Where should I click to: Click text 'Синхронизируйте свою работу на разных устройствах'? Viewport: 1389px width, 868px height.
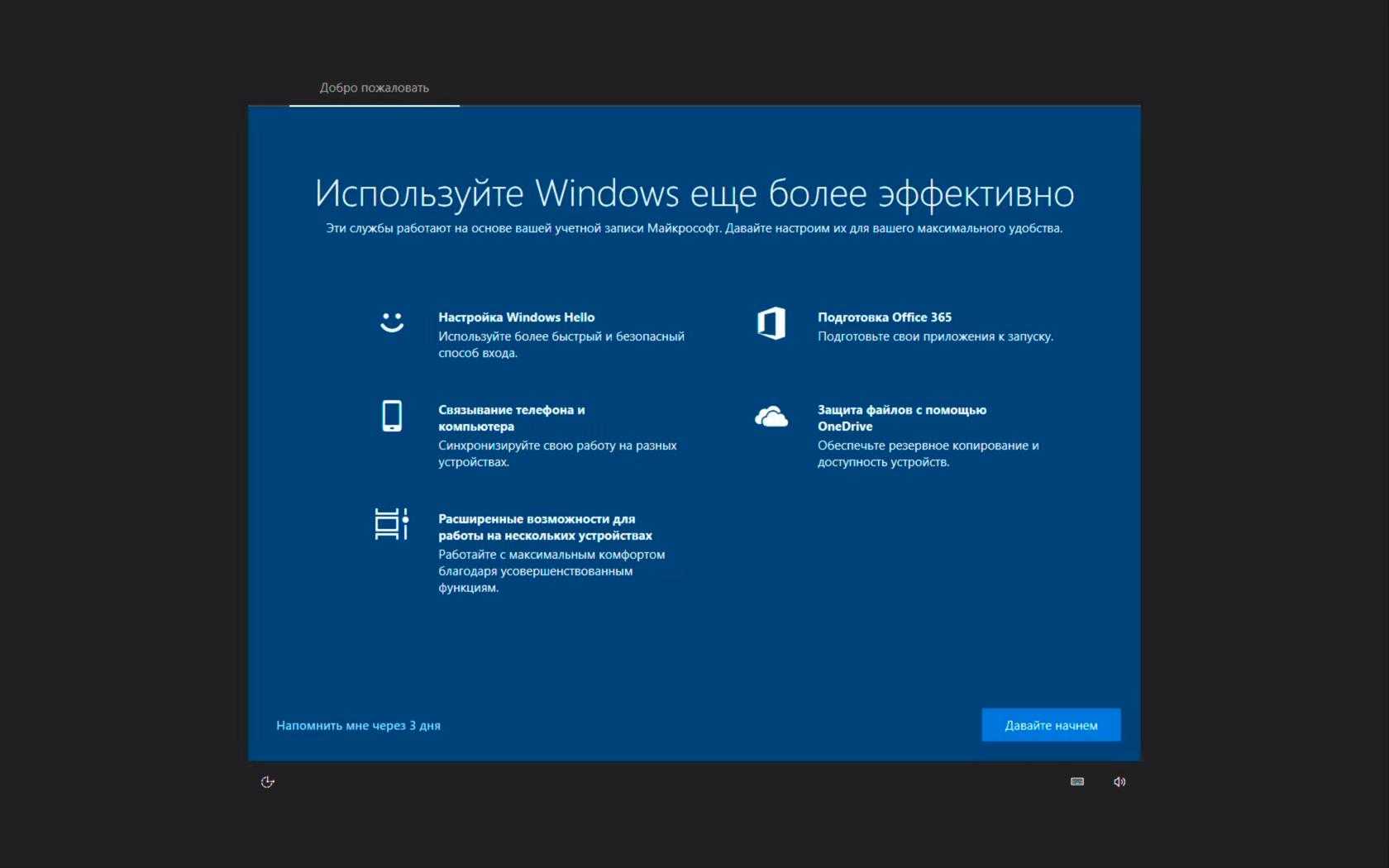[x=557, y=454]
